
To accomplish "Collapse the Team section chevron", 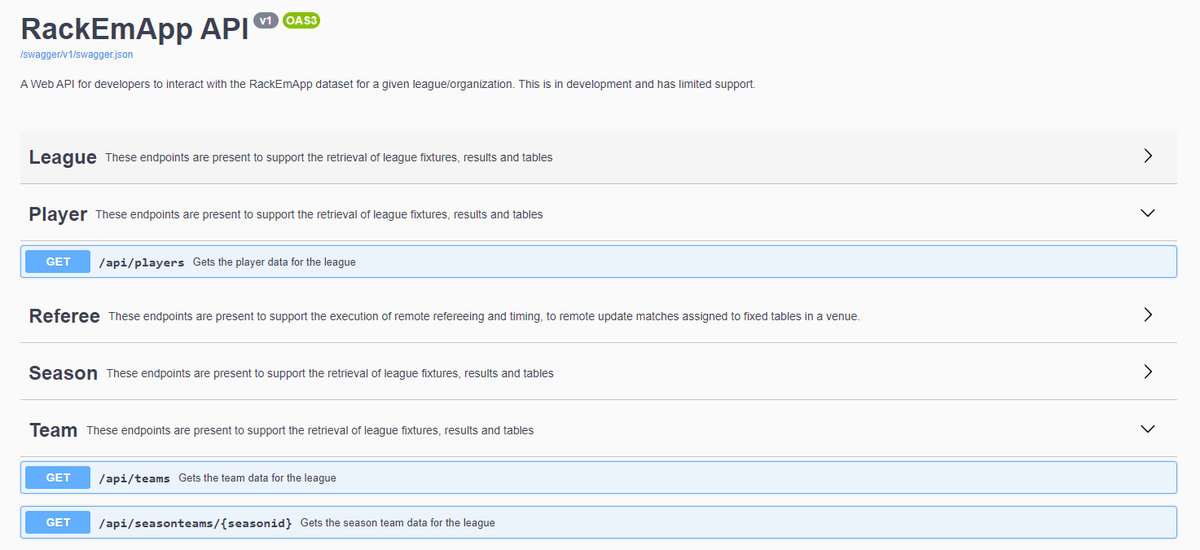I will click(x=1148, y=429).
